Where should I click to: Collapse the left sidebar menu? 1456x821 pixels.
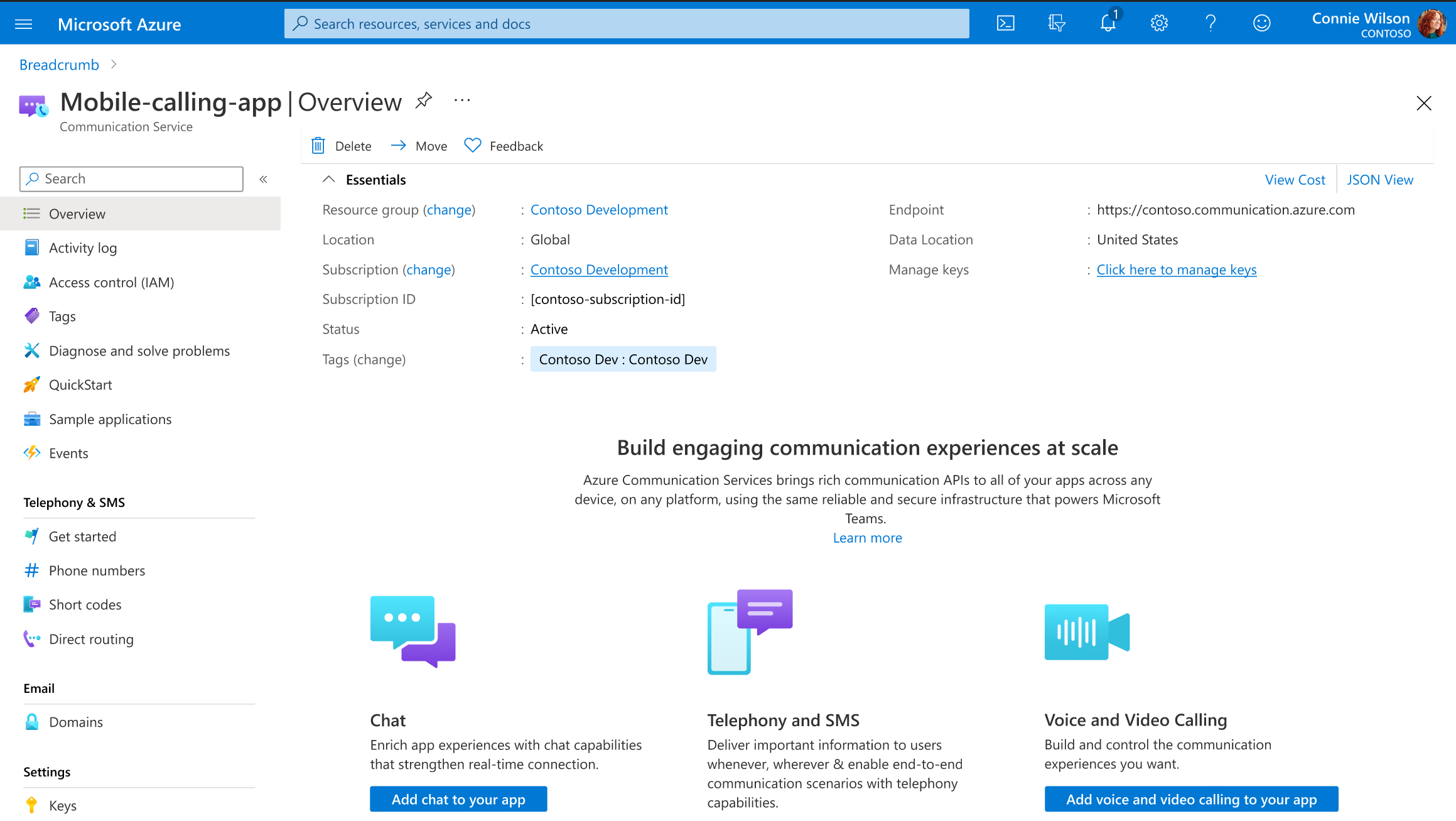(x=264, y=180)
